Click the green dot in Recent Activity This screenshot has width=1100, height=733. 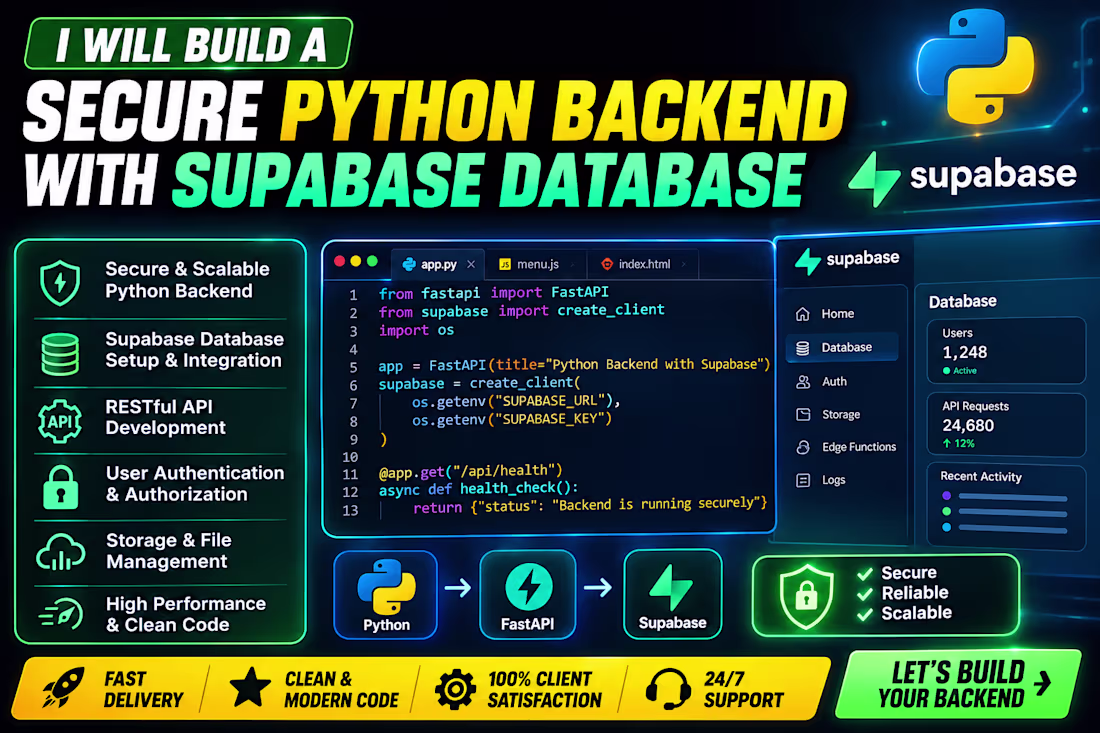tap(946, 511)
